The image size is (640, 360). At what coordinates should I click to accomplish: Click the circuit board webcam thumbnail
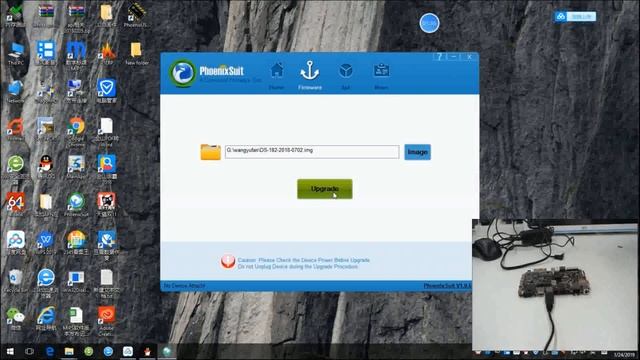tap(555, 285)
